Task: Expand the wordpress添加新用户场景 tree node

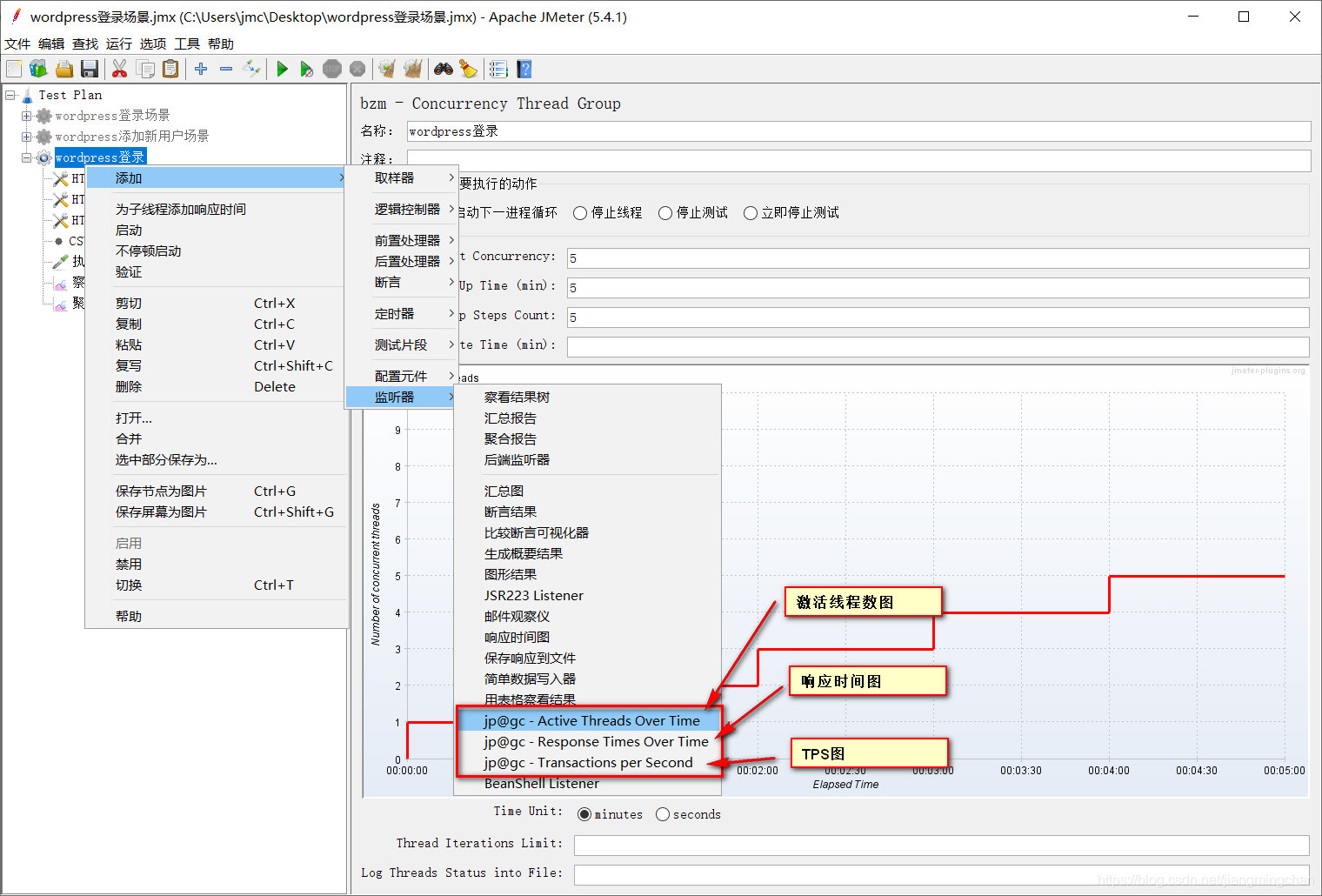Action: coord(26,137)
